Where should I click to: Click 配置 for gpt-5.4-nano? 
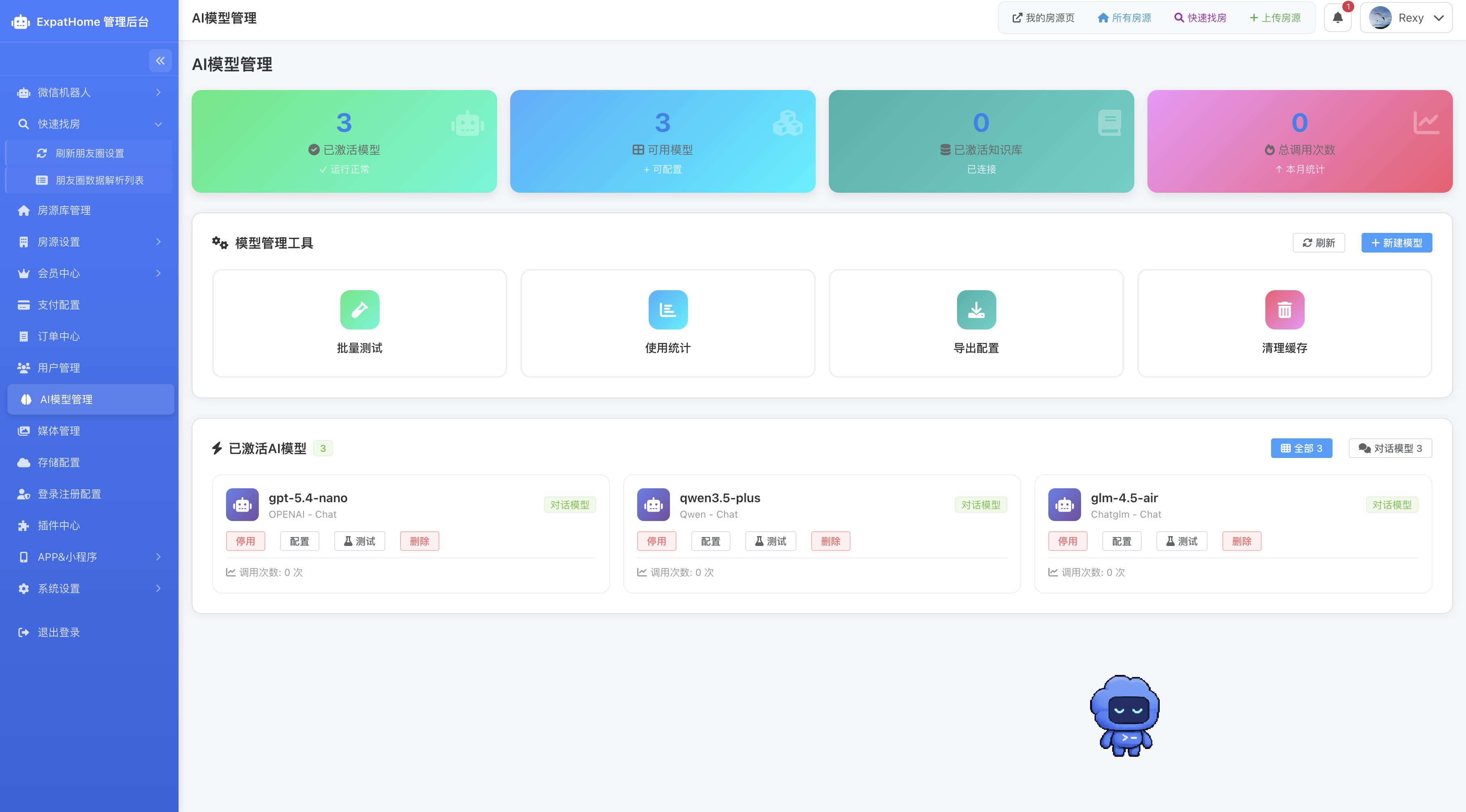pos(299,541)
